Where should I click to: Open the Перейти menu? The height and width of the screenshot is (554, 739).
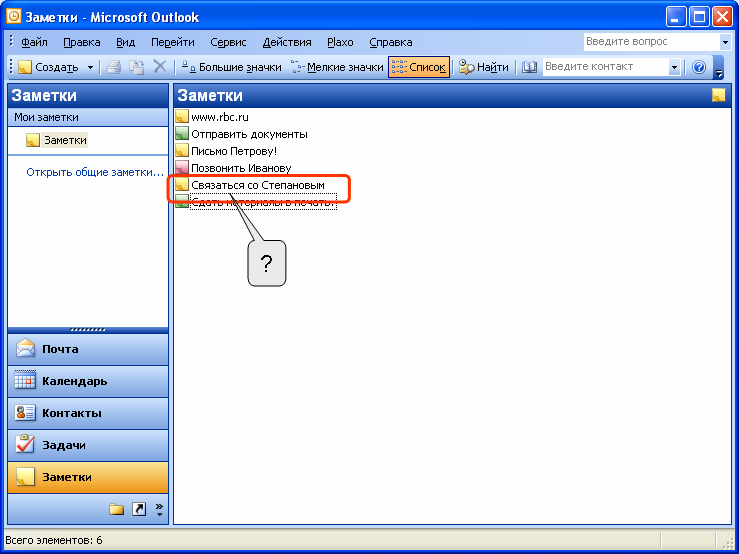pyautogui.click(x=172, y=42)
